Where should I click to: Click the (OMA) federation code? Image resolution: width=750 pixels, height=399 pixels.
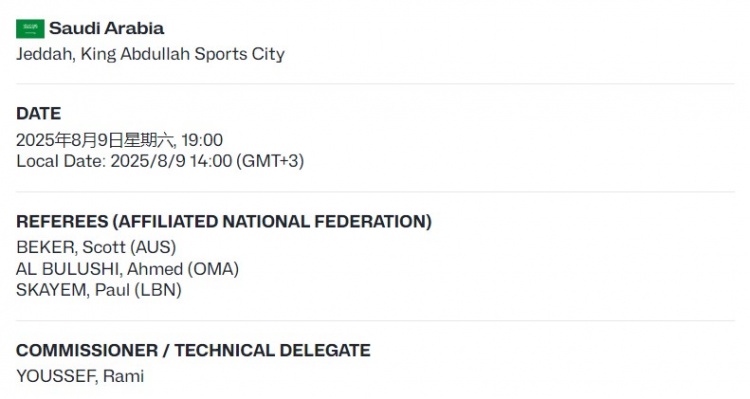[213, 269]
